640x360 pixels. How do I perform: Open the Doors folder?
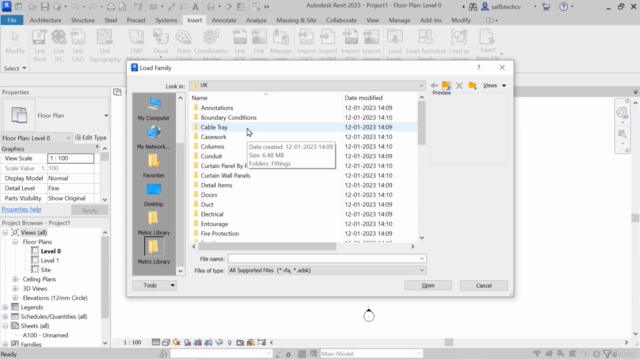pyautogui.click(x=209, y=195)
